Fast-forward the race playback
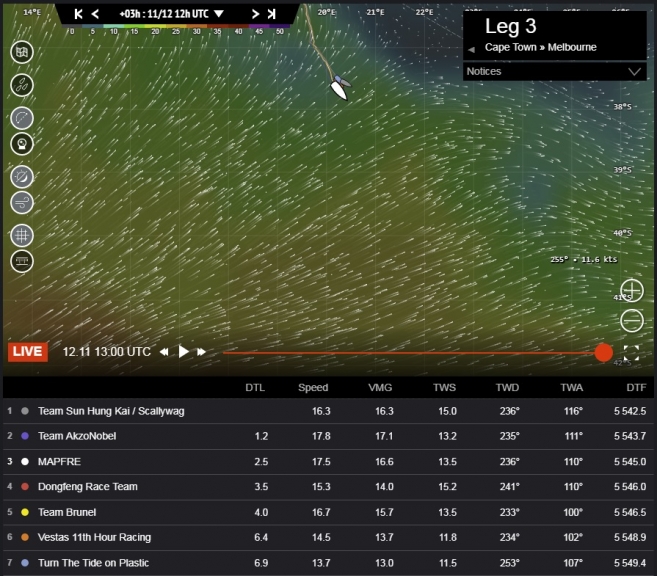Image resolution: width=657 pixels, height=576 pixels. (202, 352)
